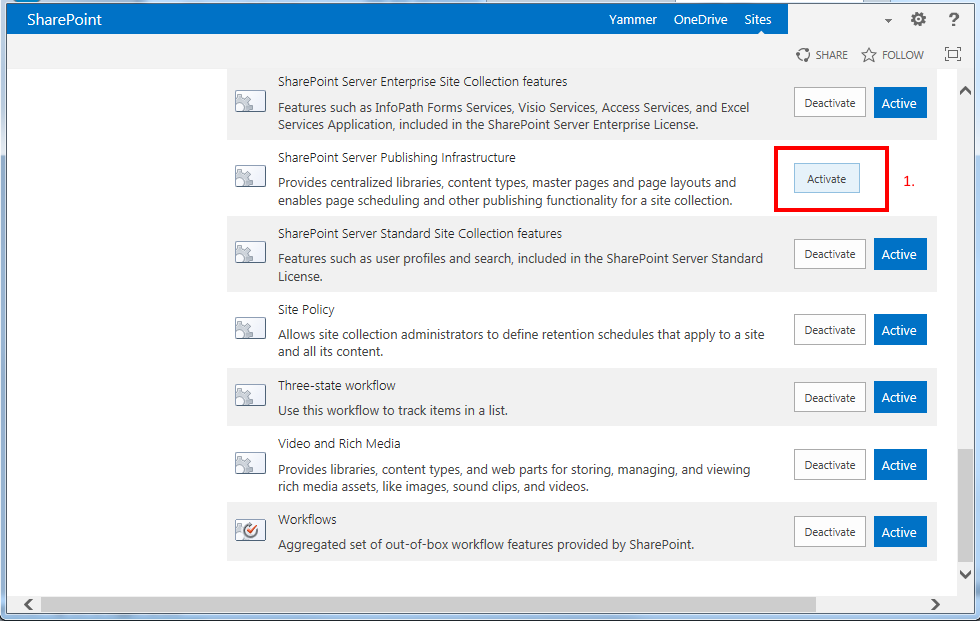Activate SharePoint Server Publishing Infrastructure
The width and height of the screenshot is (980, 621).
826,179
